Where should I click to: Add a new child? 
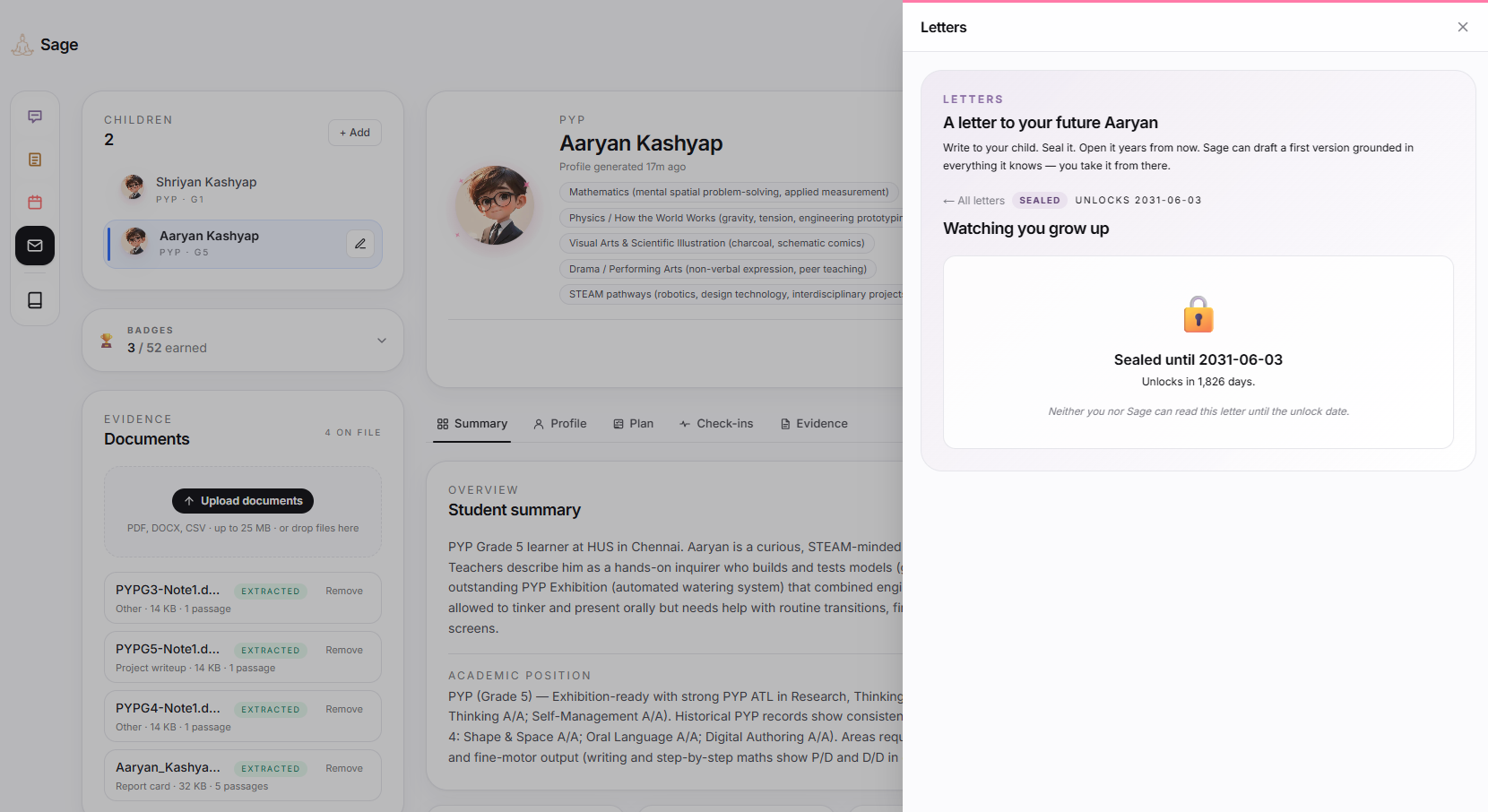click(x=355, y=133)
